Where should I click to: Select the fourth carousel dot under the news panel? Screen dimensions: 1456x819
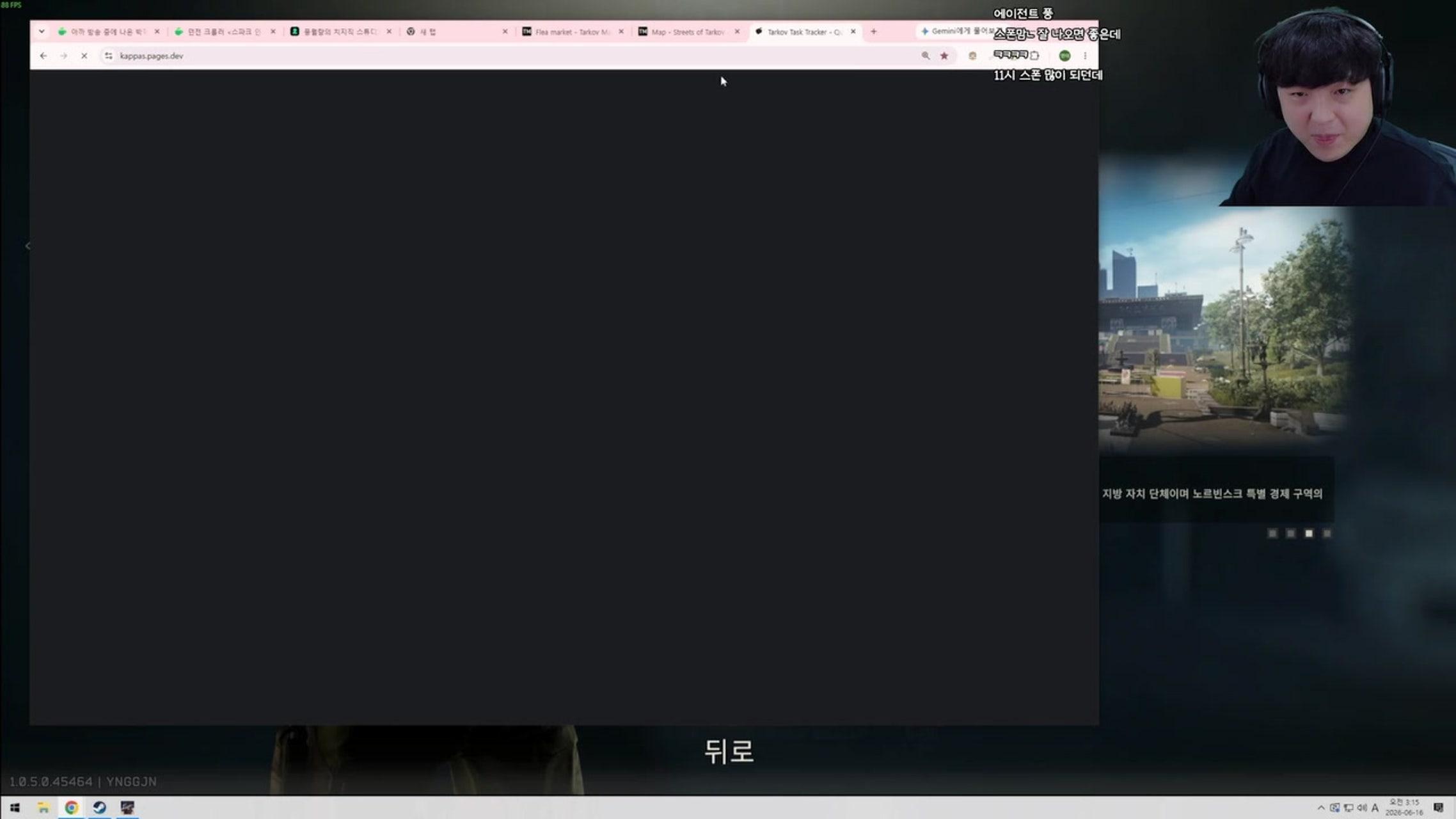coord(1327,533)
